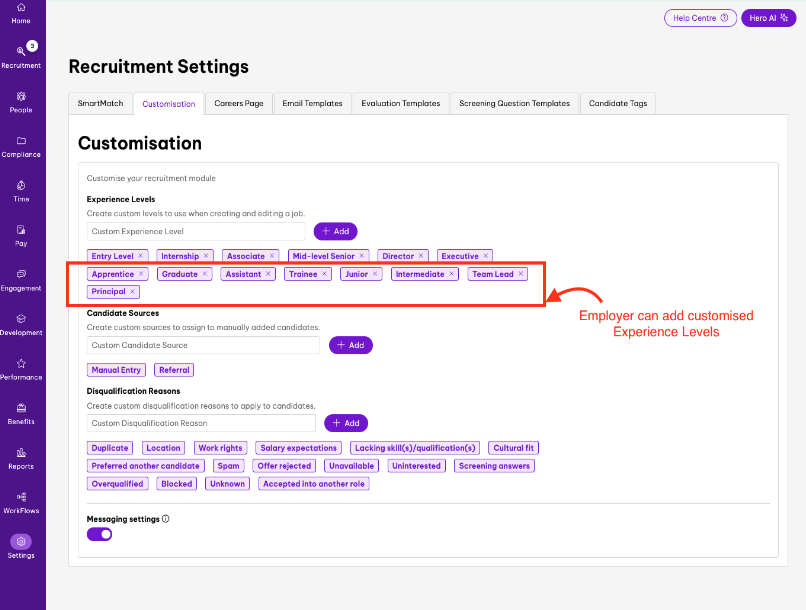Select the Screening answers tag
The image size is (806, 610).
tap(494, 466)
